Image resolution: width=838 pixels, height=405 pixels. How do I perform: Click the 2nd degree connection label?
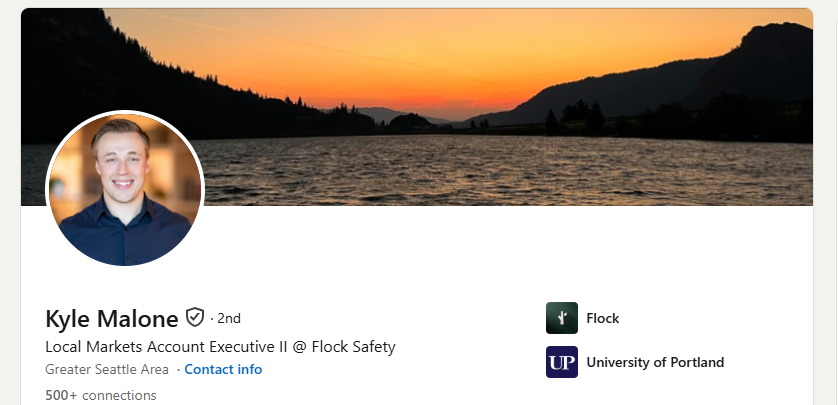(x=229, y=318)
